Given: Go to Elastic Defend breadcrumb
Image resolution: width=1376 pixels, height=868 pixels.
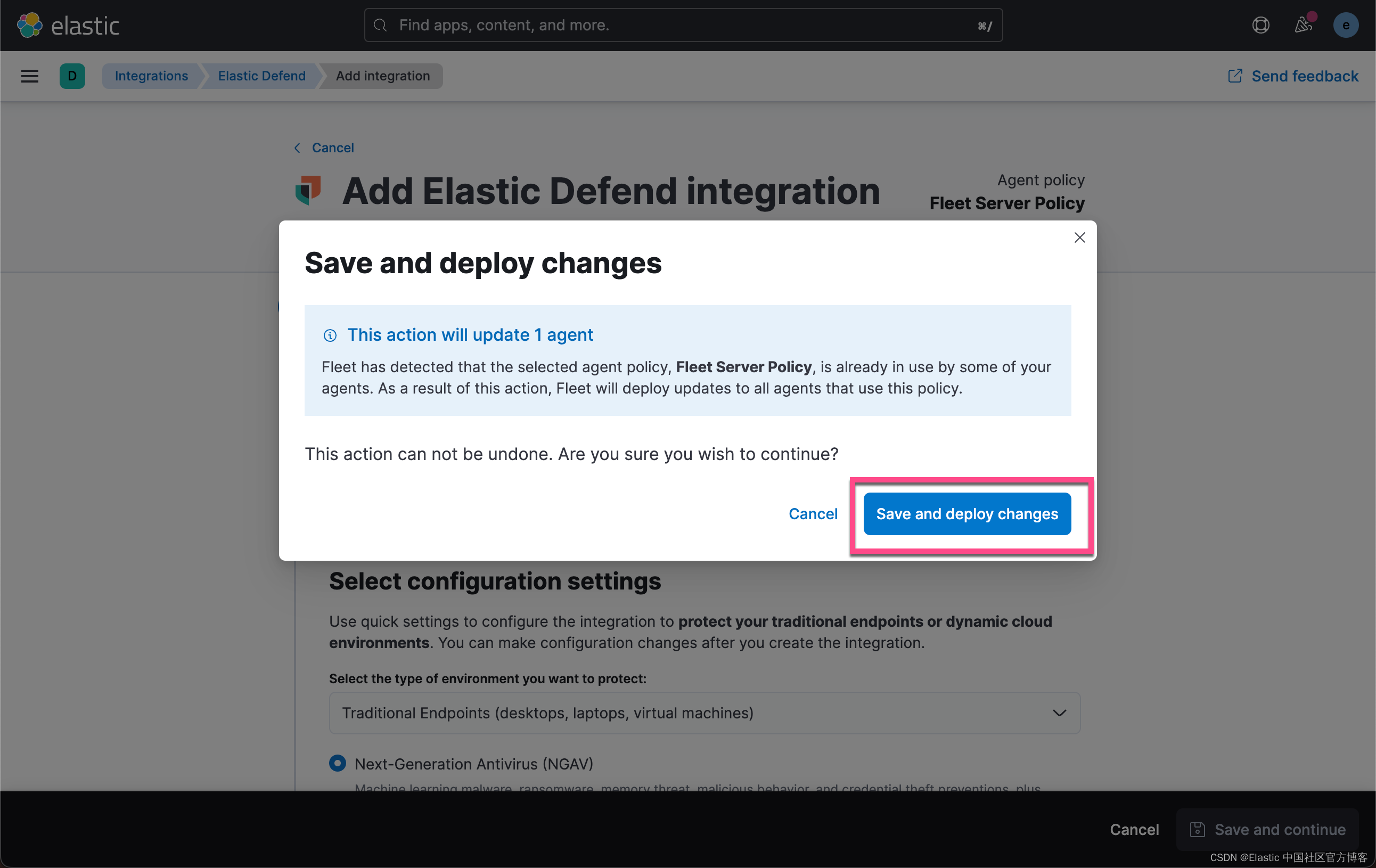Looking at the screenshot, I should coord(261,76).
